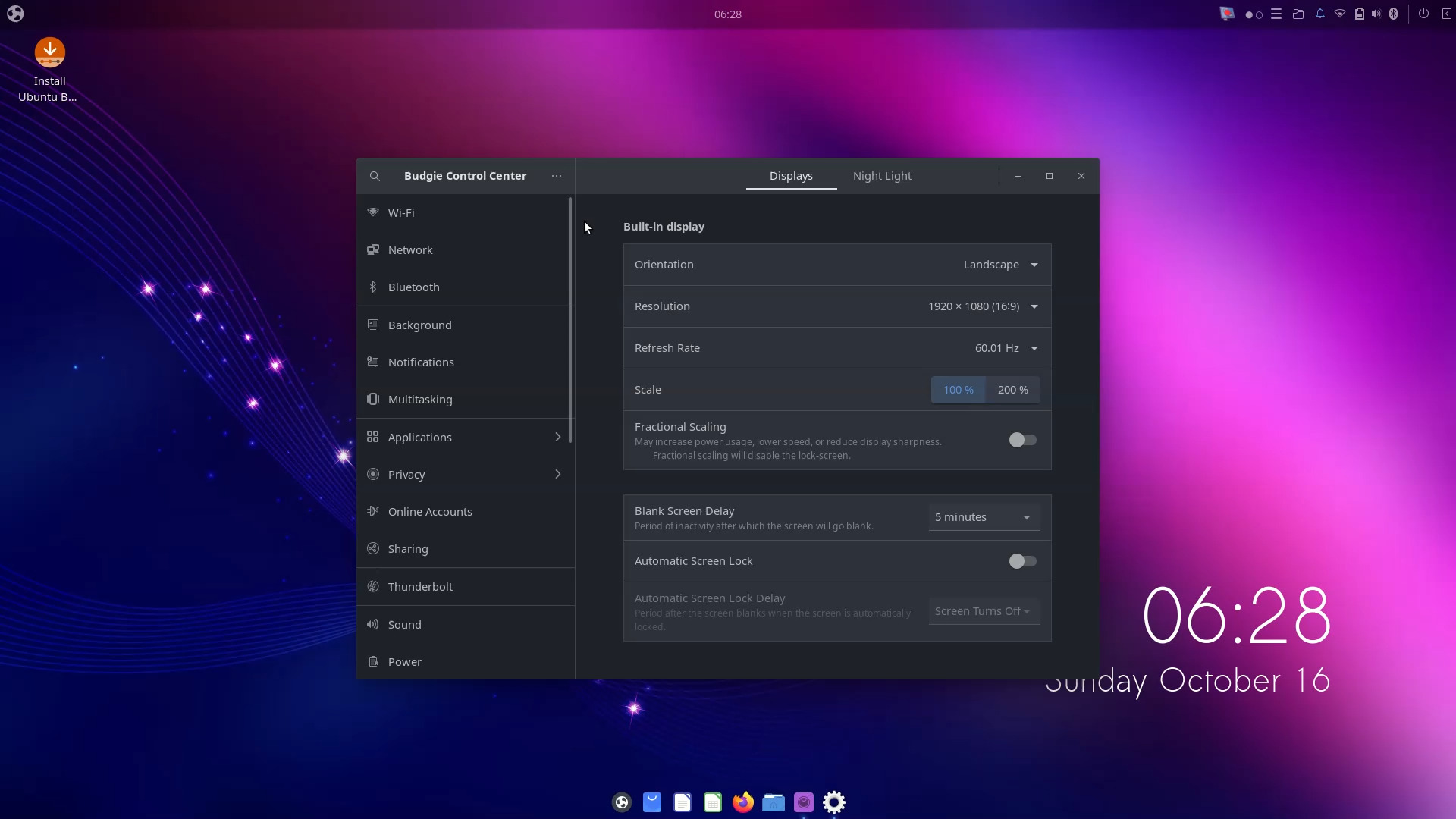Launch Firefox from the dock
This screenshot has height=819, width=1456.
[742, 802]
